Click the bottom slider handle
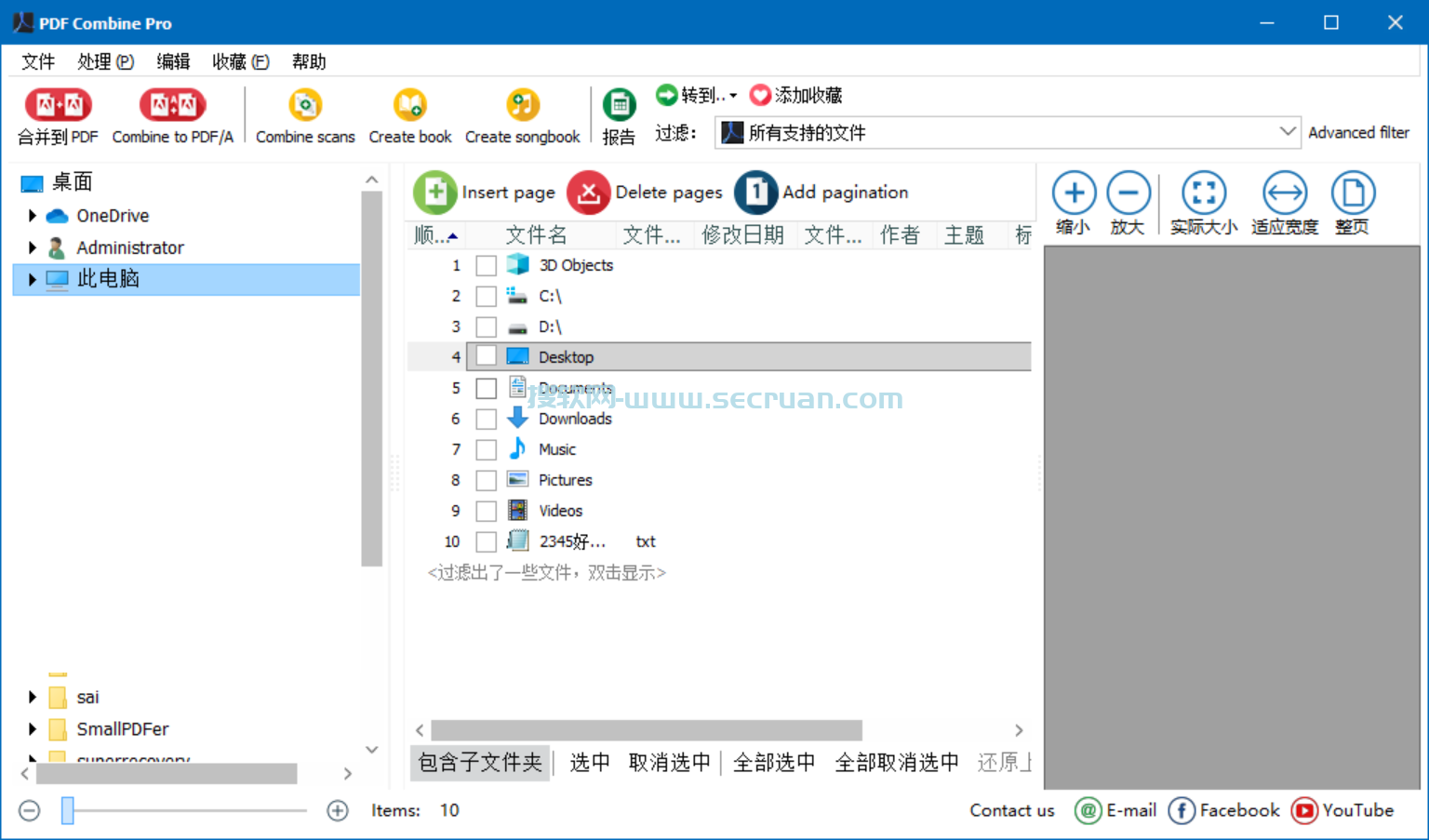The width and height of the screenshot is (1429, 840). pos(68,810)
